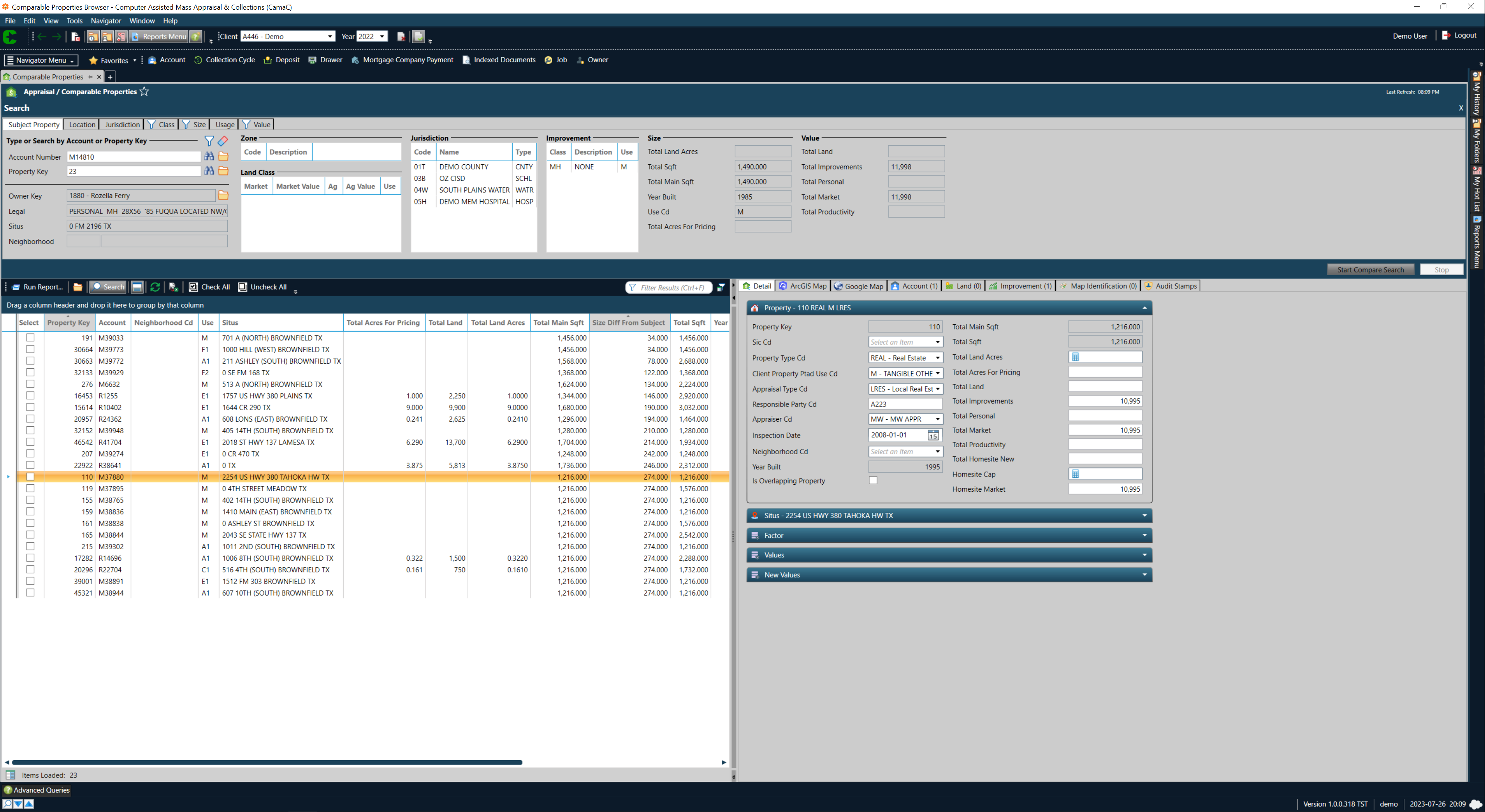Check Select box for account R24362
The image size is (1485, 812).
(x=31, y=419)
